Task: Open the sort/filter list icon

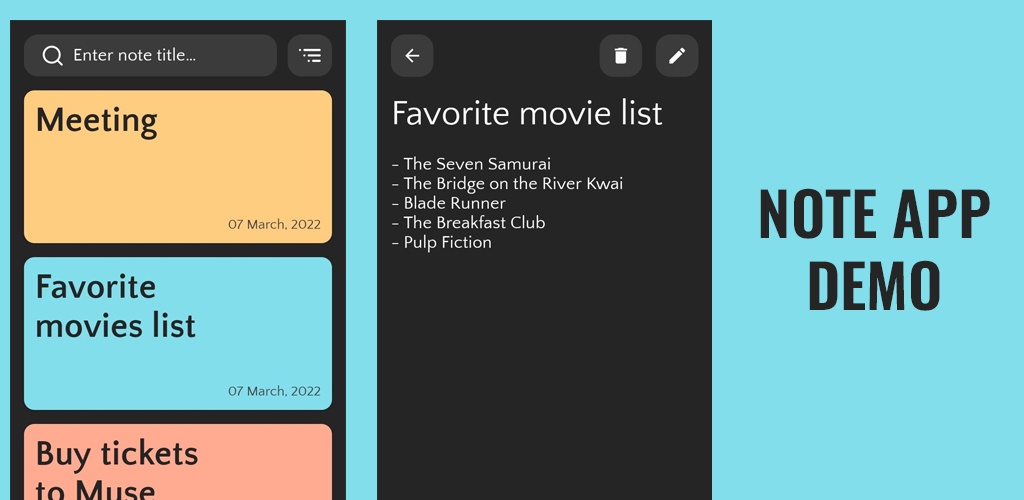Action: click(310, 55)
